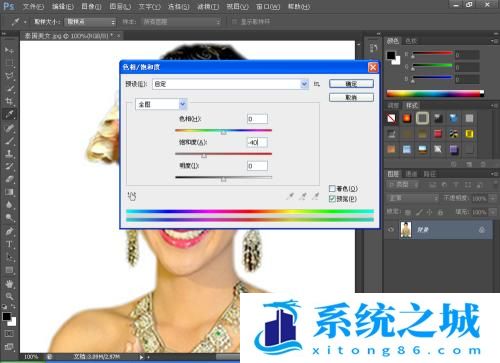Toggle lock transparent pixels in the Layers panel
Viewport: 500px width, 363px height.
pos(408,212)
